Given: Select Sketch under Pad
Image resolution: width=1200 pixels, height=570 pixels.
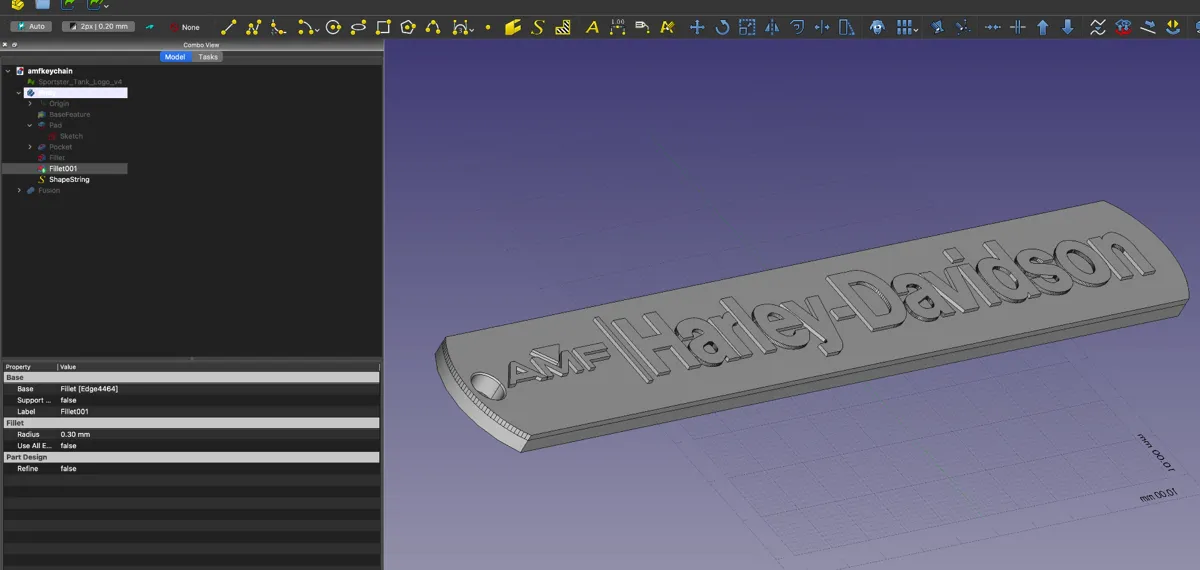Looking at the screenshot, I should pos(71,136).
